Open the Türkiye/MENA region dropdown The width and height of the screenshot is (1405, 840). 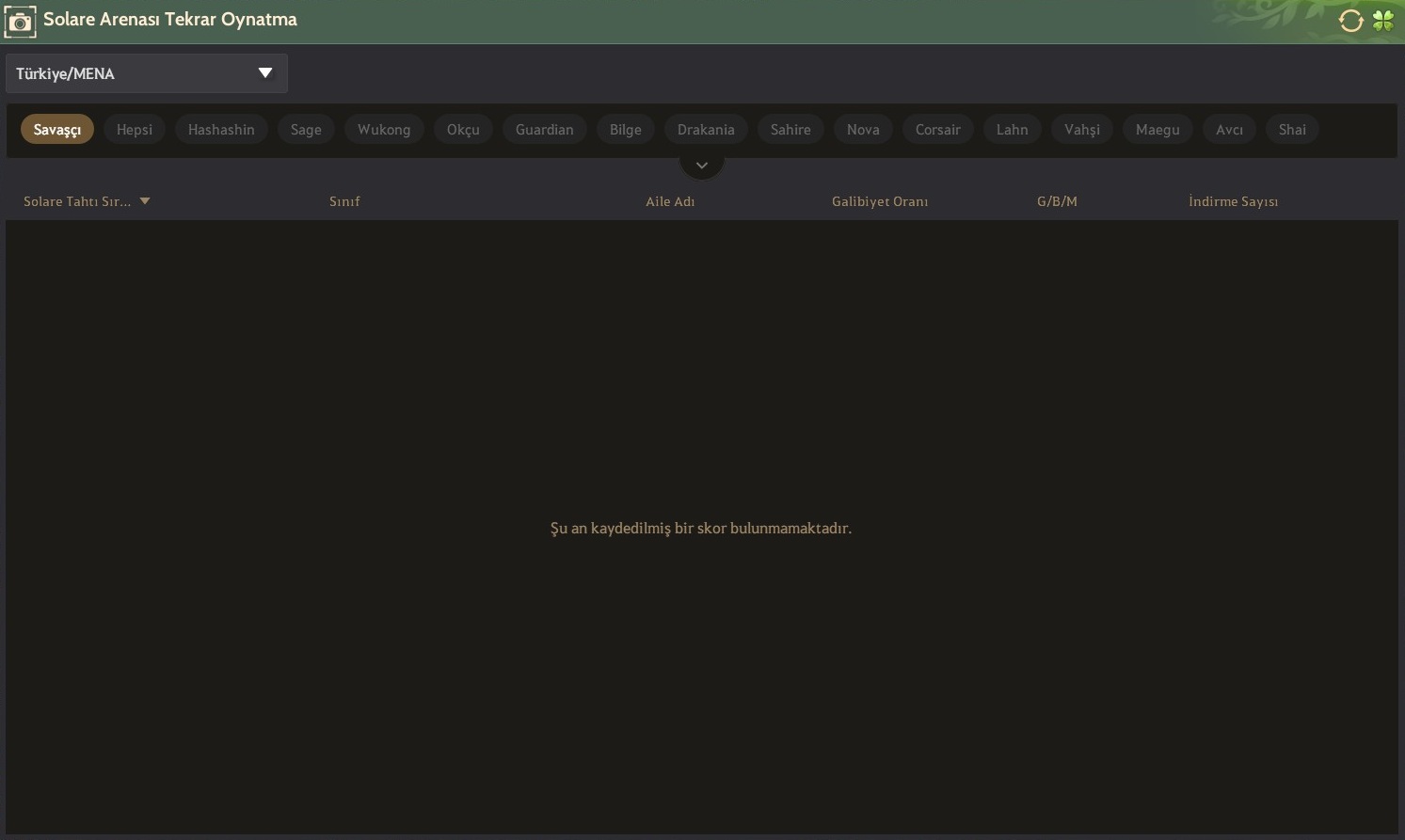[147, 73]
